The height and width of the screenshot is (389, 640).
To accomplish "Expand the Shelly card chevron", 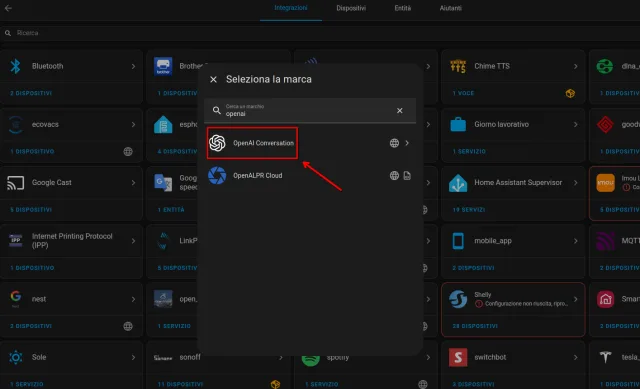I will point(576,299).
